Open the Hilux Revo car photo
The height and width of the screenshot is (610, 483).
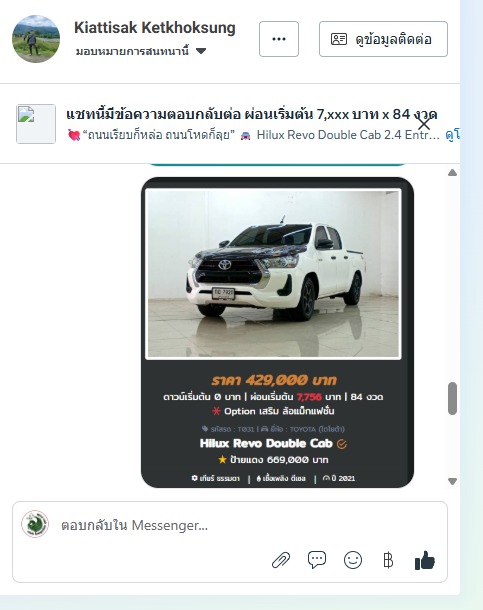(273, 273)
